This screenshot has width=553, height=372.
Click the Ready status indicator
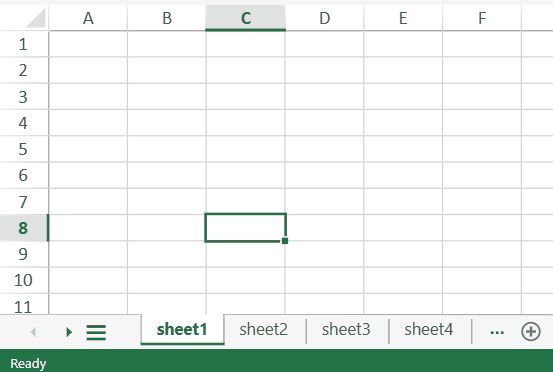click(28, 363)
